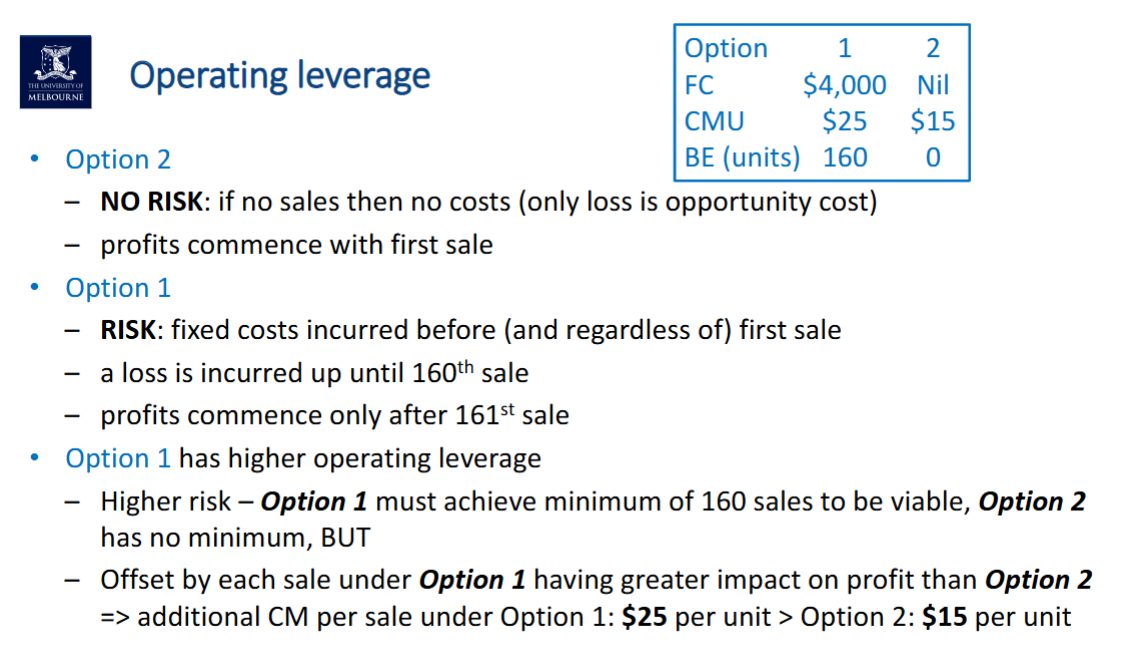Click the $25 CMU value in table
The image size is (1126, 654).
[x=844, y=121]
